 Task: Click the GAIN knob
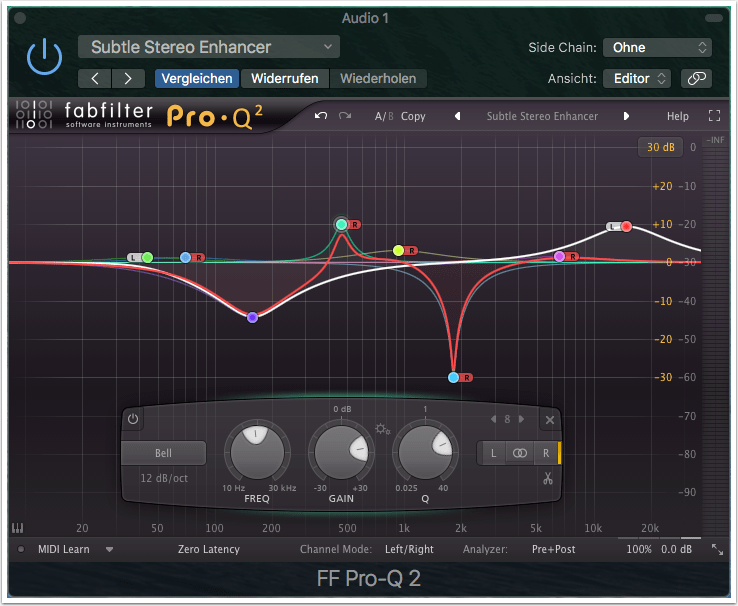coord(341,452)
